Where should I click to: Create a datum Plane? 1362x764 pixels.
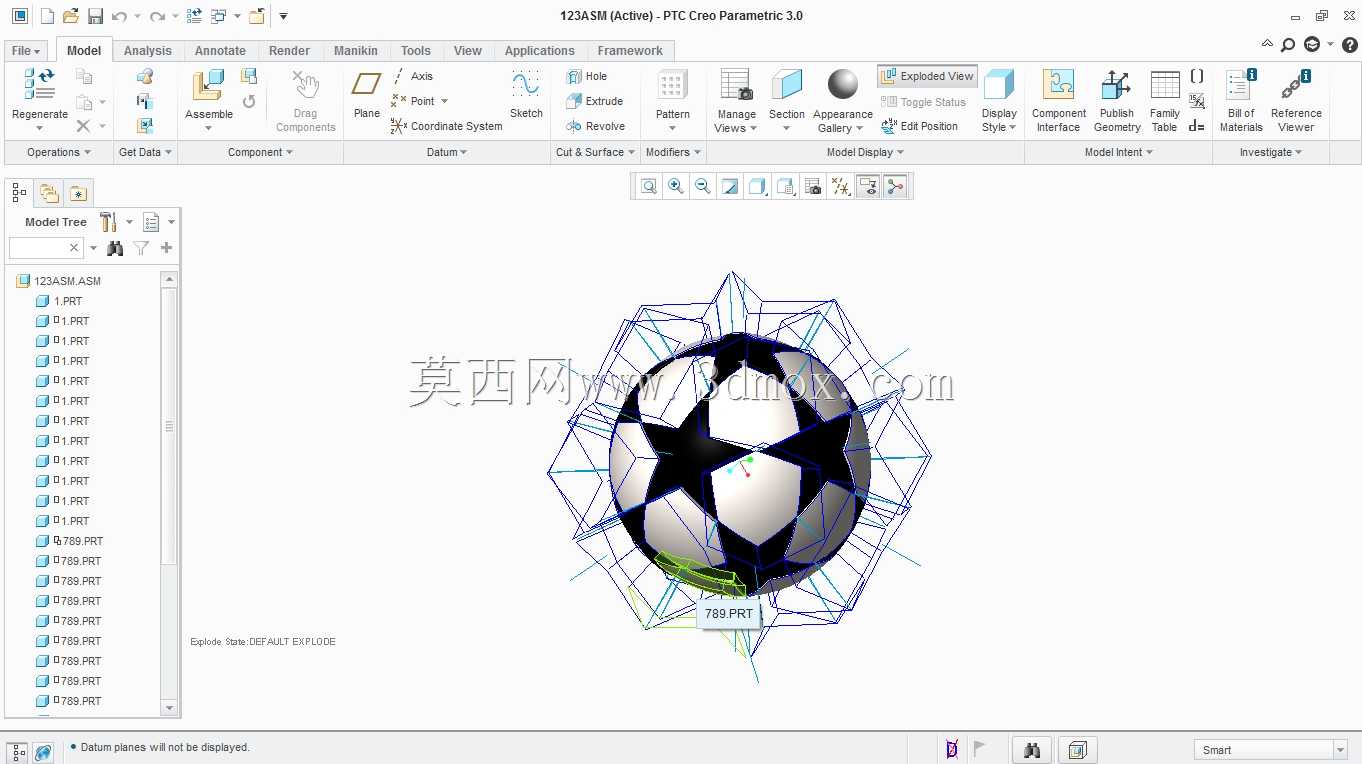[367, 94]
